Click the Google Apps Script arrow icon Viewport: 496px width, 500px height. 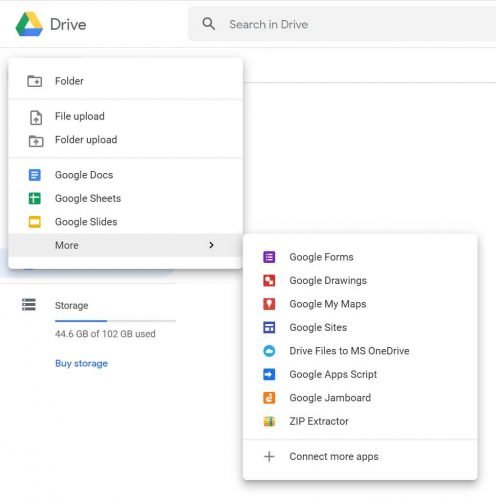(x=269, y=374)
